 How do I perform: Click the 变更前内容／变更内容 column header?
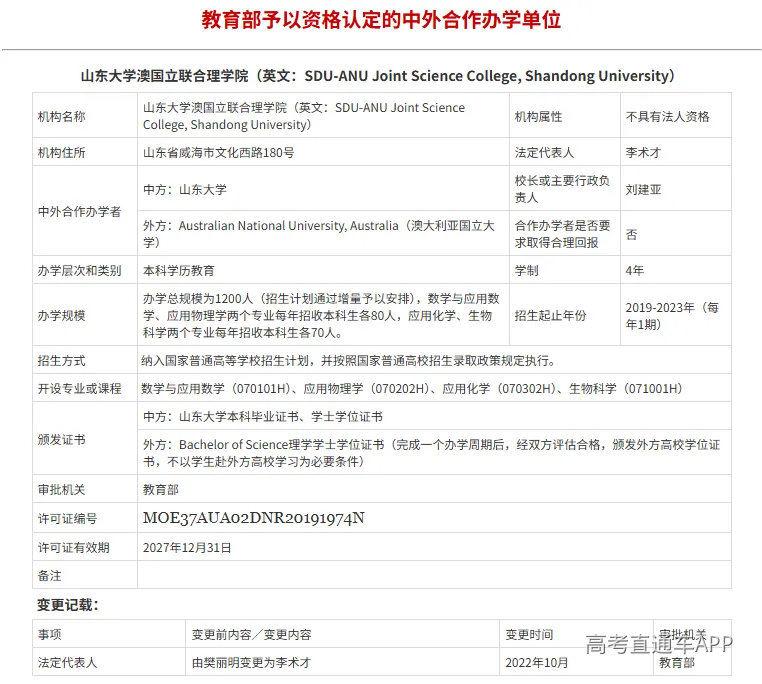pyautogui.click(x=342, y=633)
